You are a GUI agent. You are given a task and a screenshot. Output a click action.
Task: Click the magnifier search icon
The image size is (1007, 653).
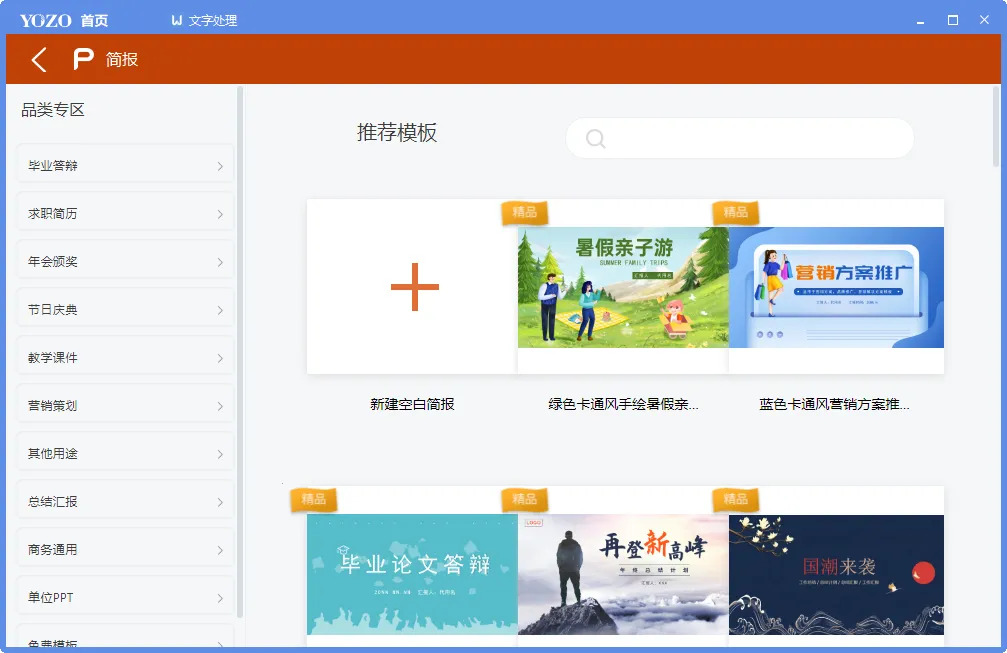[x=596, y=139]
